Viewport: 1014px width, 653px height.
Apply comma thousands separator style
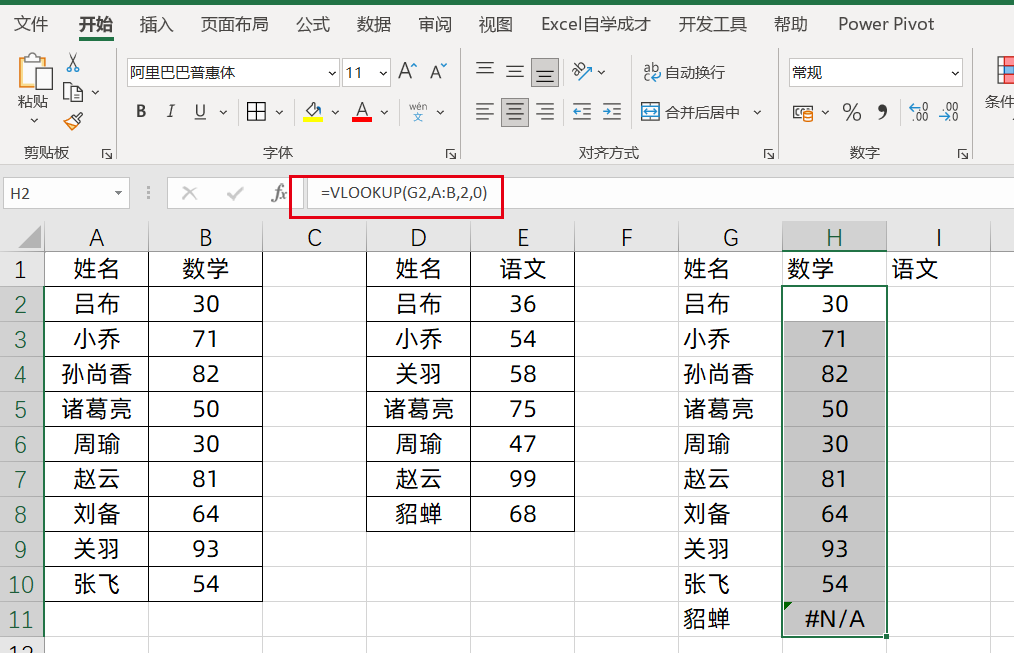(x=882, y=112)
